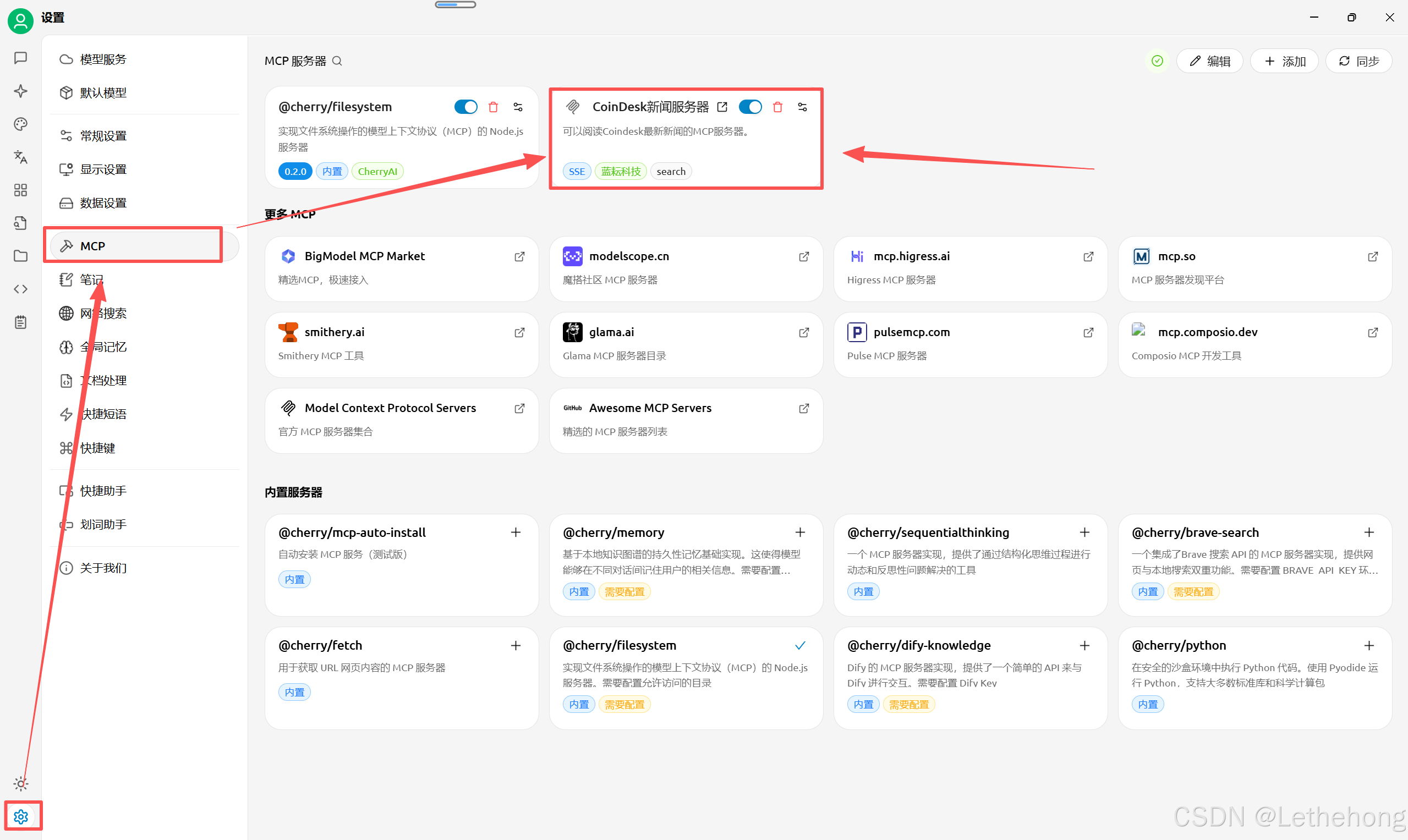Open the translate sidebar icon
1408x840 pixels.
coord(20,157)
